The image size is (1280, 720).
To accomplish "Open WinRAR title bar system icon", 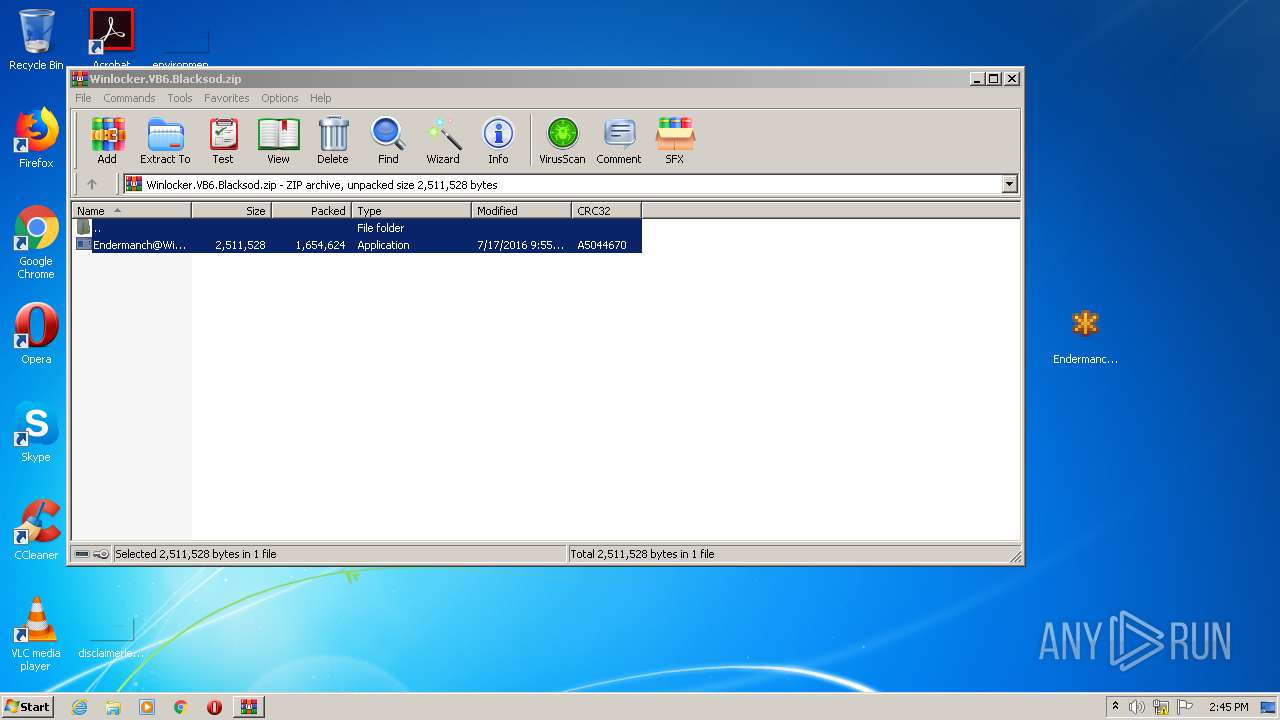I will click(x=79, y=78).
